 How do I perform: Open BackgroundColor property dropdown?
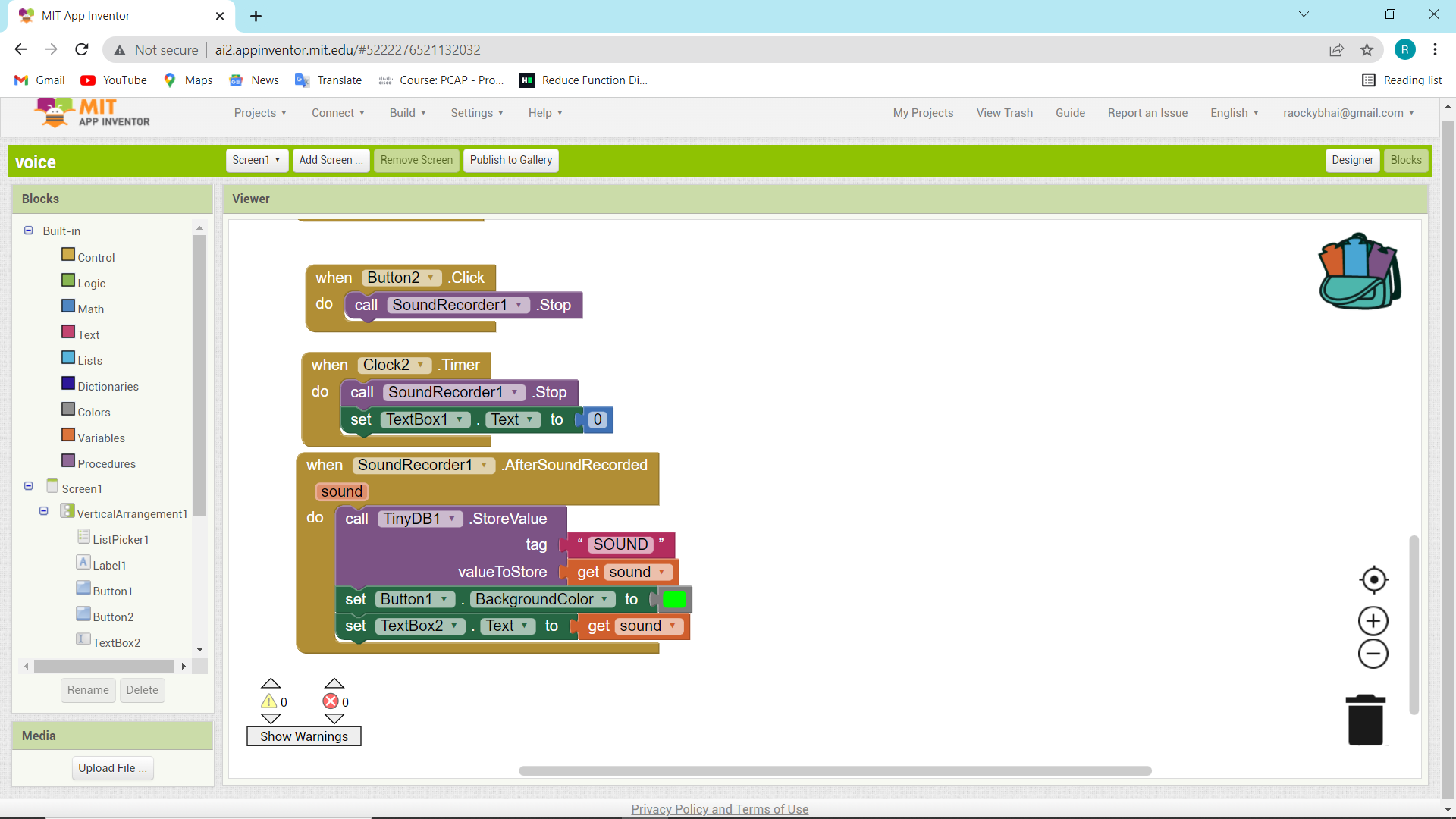[542, 600]
